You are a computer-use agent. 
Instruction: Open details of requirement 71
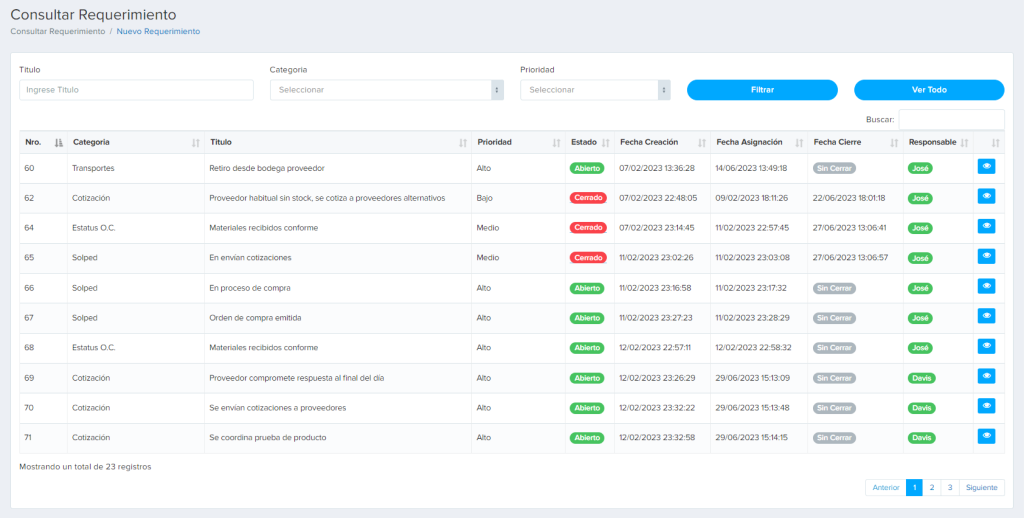pyautogui.click(x=986, y=436)
